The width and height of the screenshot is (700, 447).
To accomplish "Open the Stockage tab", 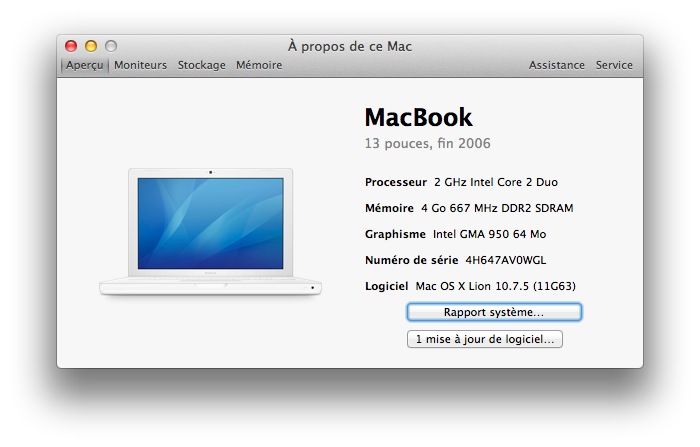I will [201, 65].
